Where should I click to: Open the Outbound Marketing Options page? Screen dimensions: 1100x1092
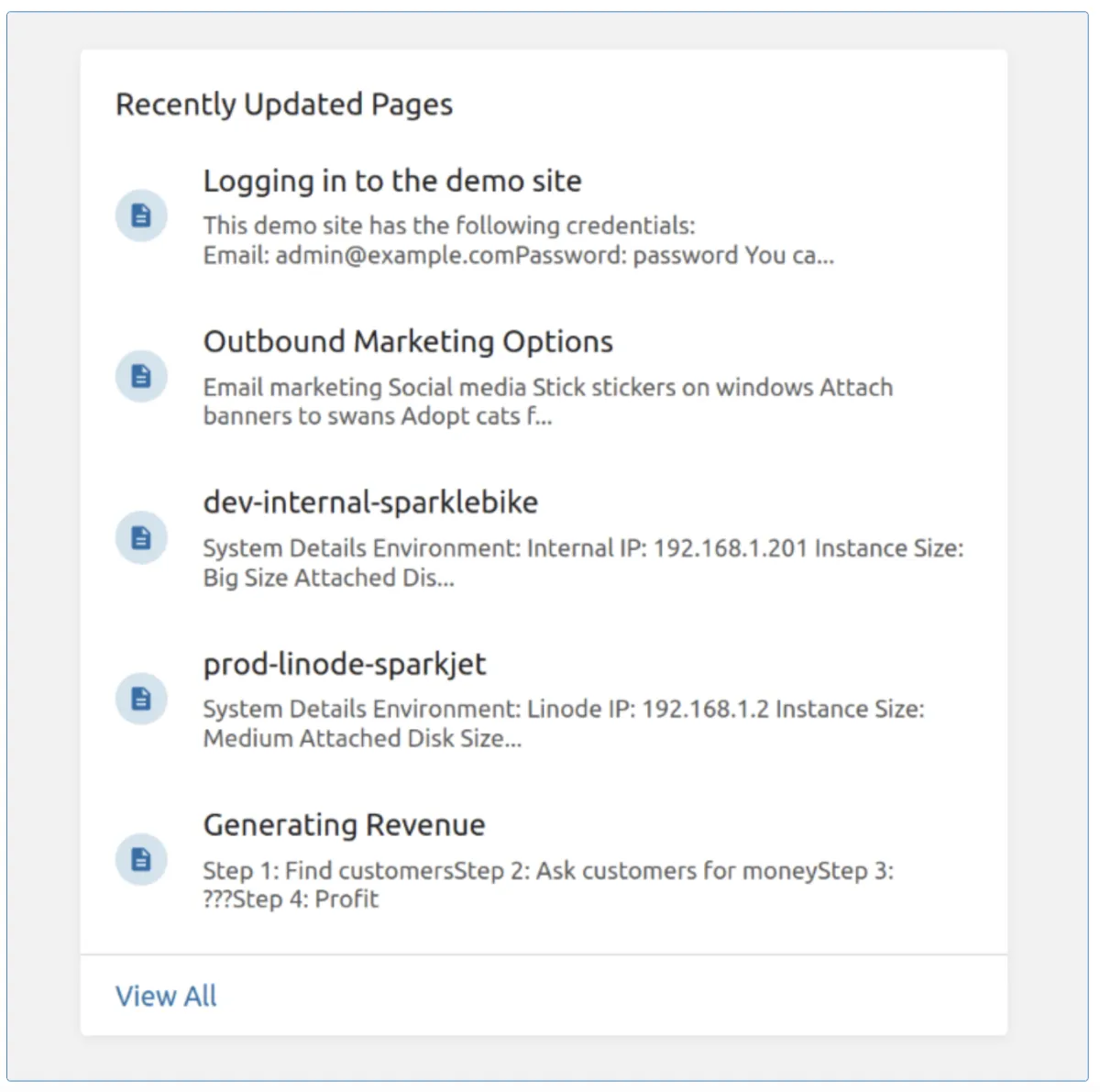[x=408, y=342]
